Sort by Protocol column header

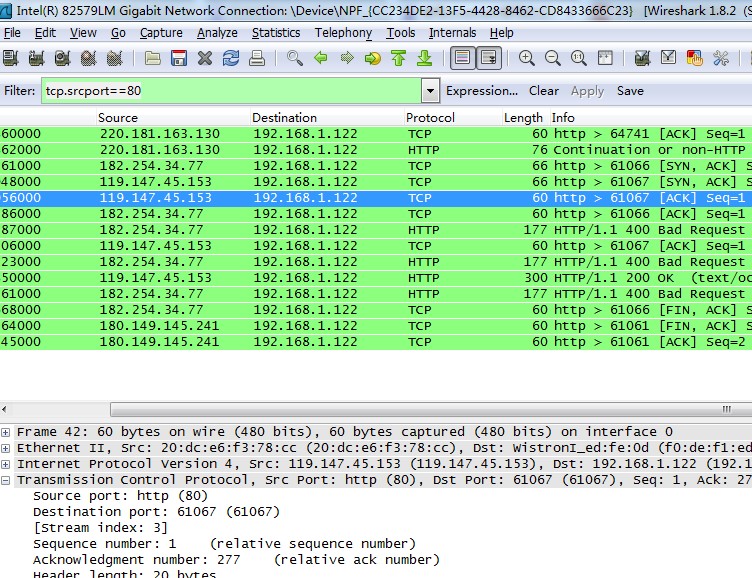tap(452, 118)
